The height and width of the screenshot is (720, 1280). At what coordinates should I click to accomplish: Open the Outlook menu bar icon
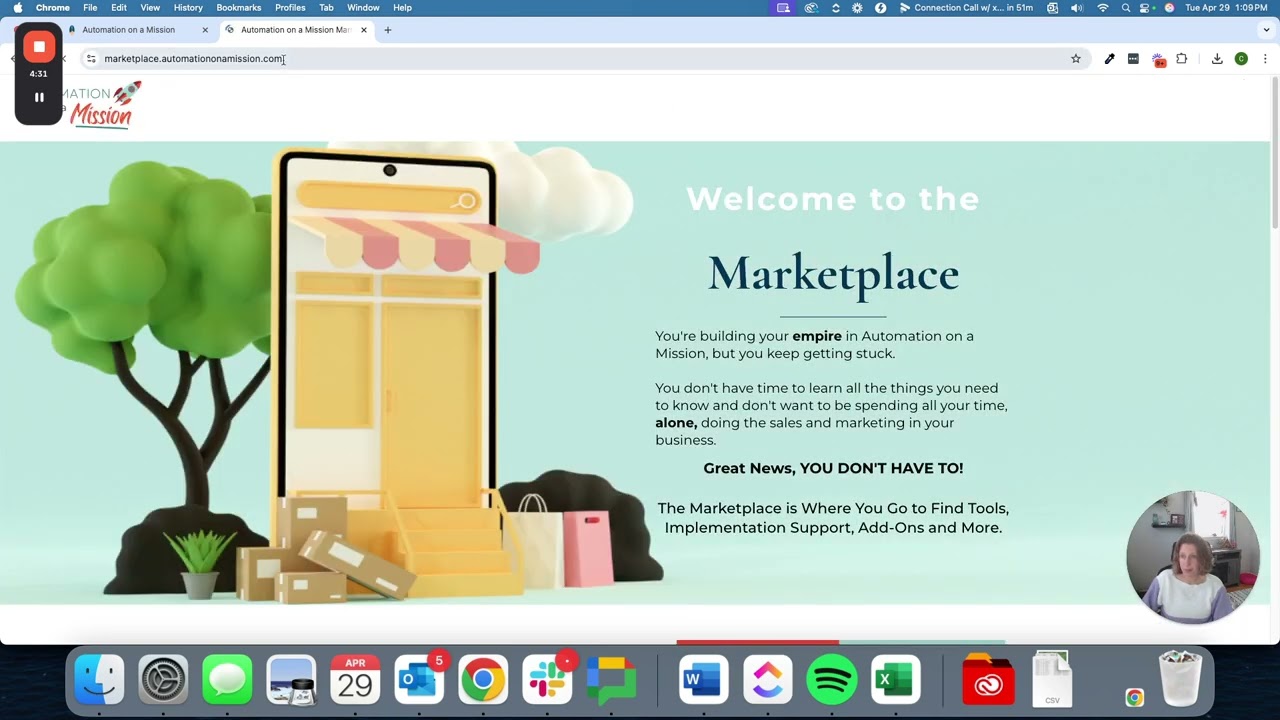pos(1052,8)
